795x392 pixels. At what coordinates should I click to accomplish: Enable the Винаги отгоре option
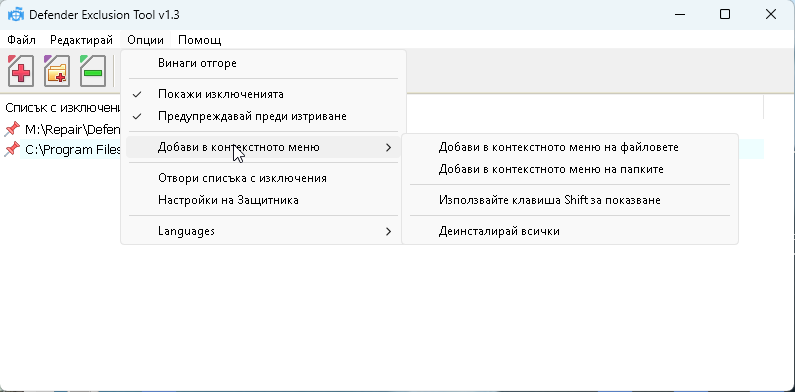coord(263,63)
